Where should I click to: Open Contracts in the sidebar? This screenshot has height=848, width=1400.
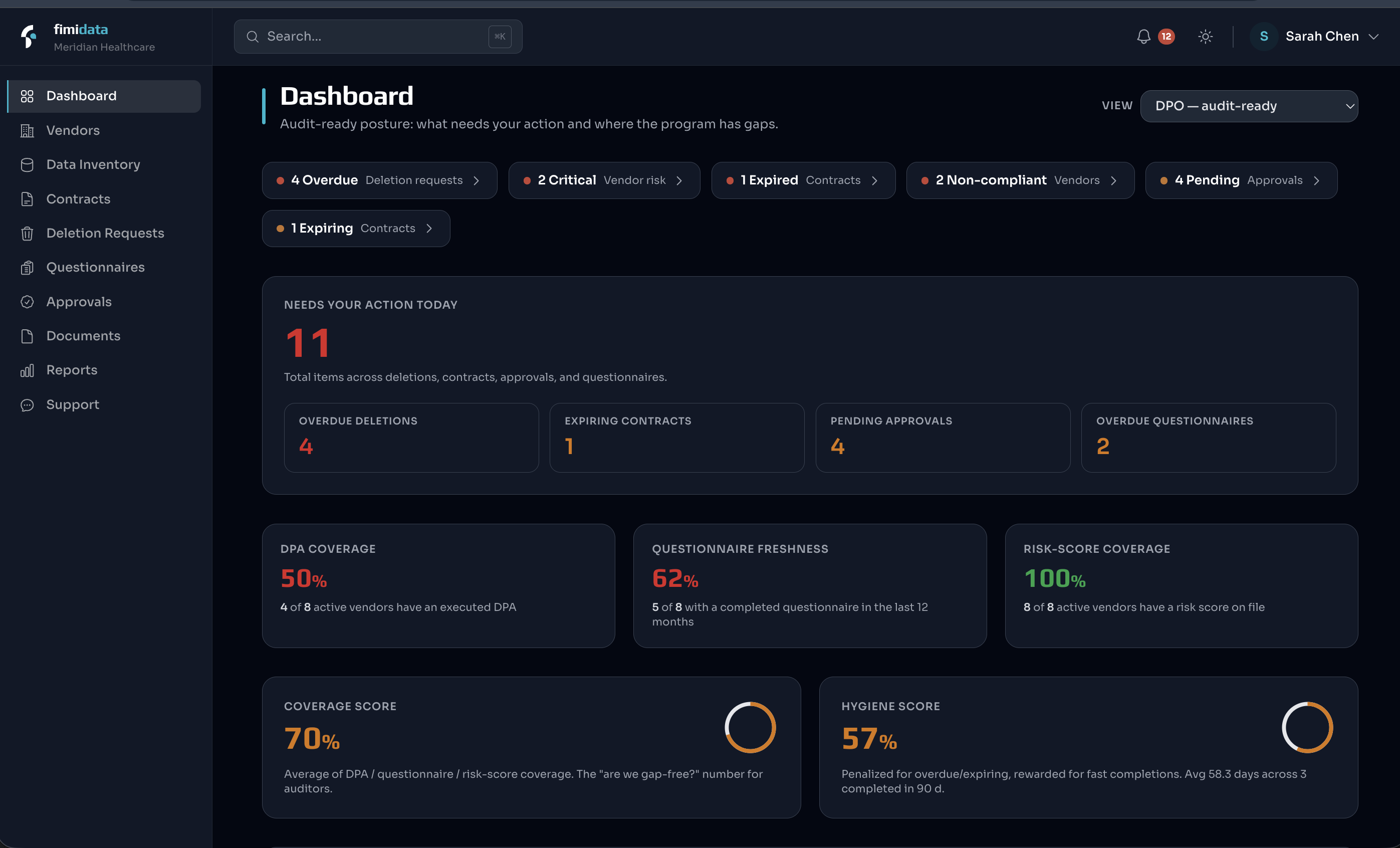coord(104,199)
